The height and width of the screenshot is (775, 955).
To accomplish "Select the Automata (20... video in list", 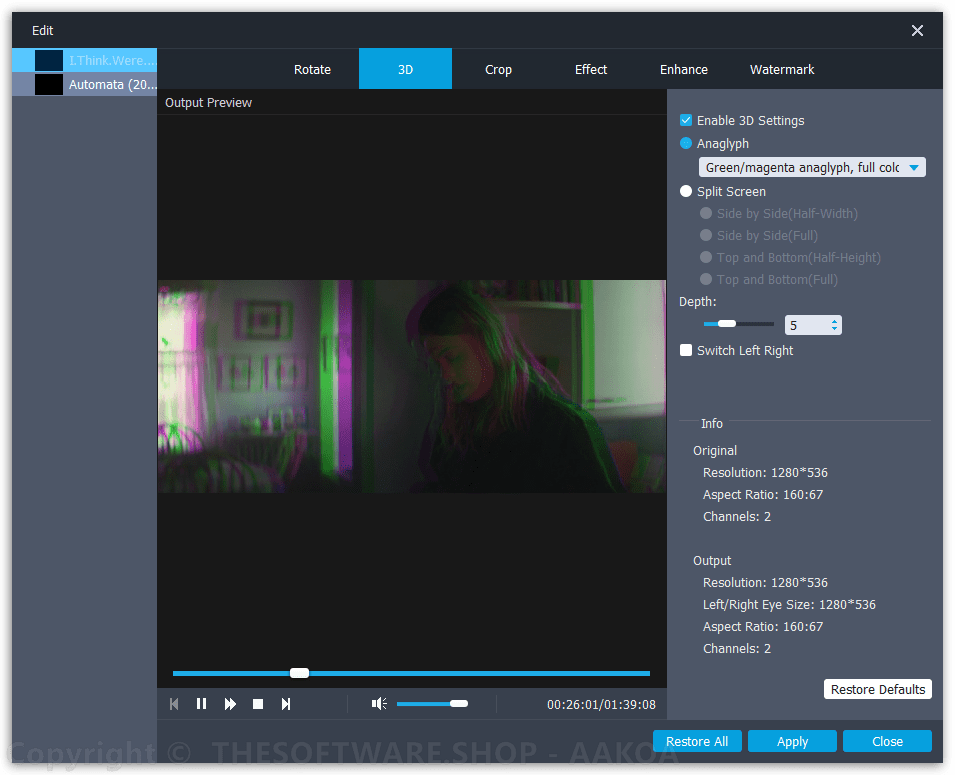I will (85, 84).
